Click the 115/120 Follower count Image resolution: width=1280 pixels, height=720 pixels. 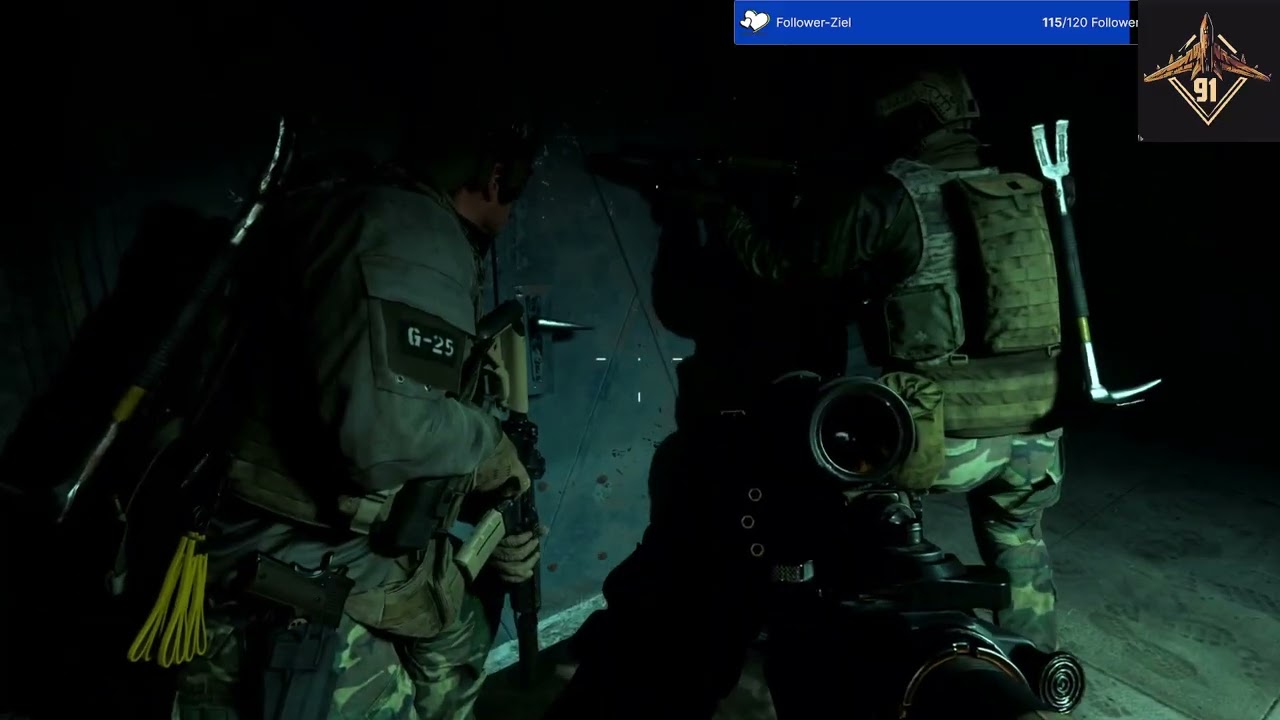[x=1089, y=22]
